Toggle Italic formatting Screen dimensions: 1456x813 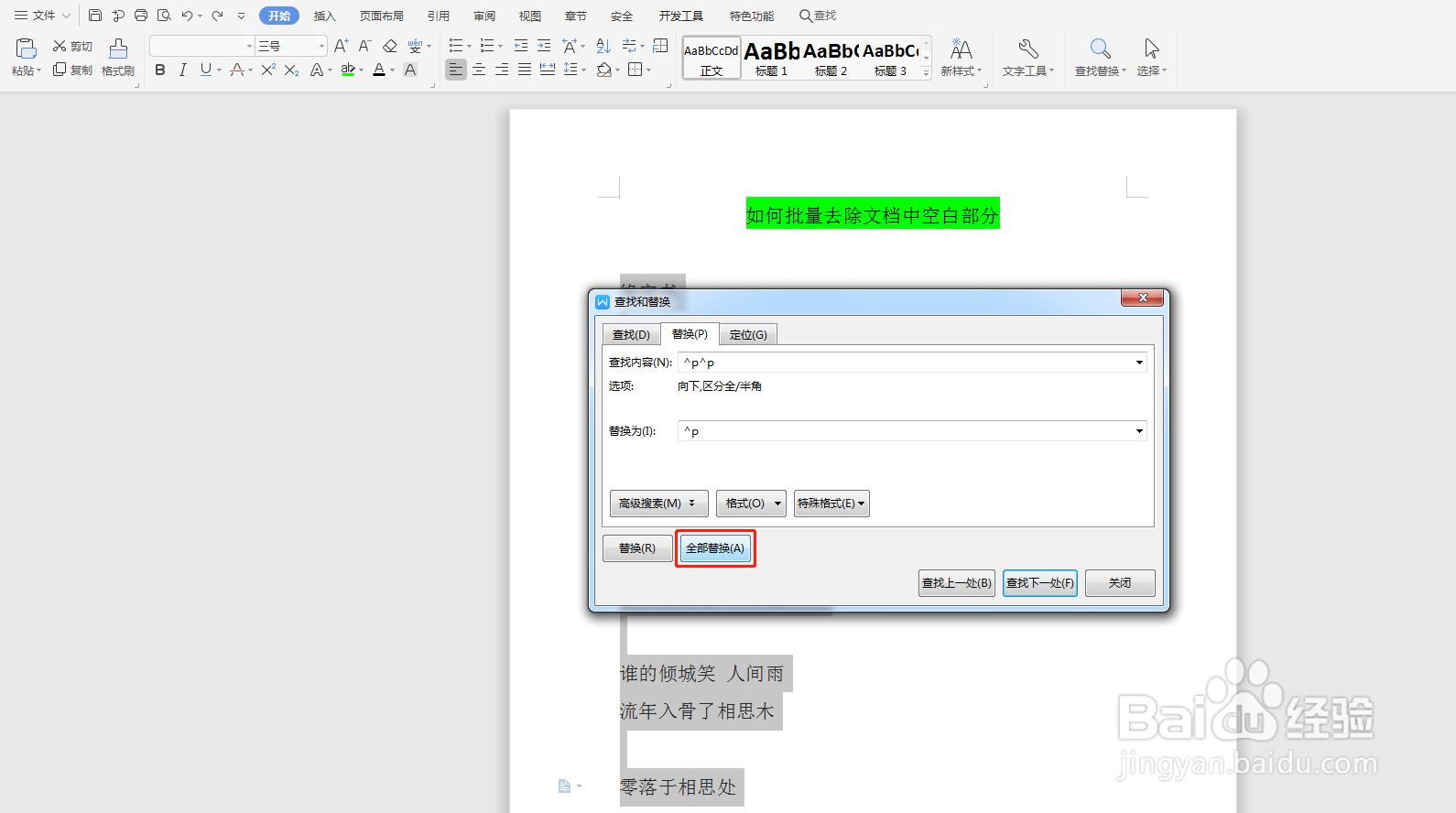182,70
